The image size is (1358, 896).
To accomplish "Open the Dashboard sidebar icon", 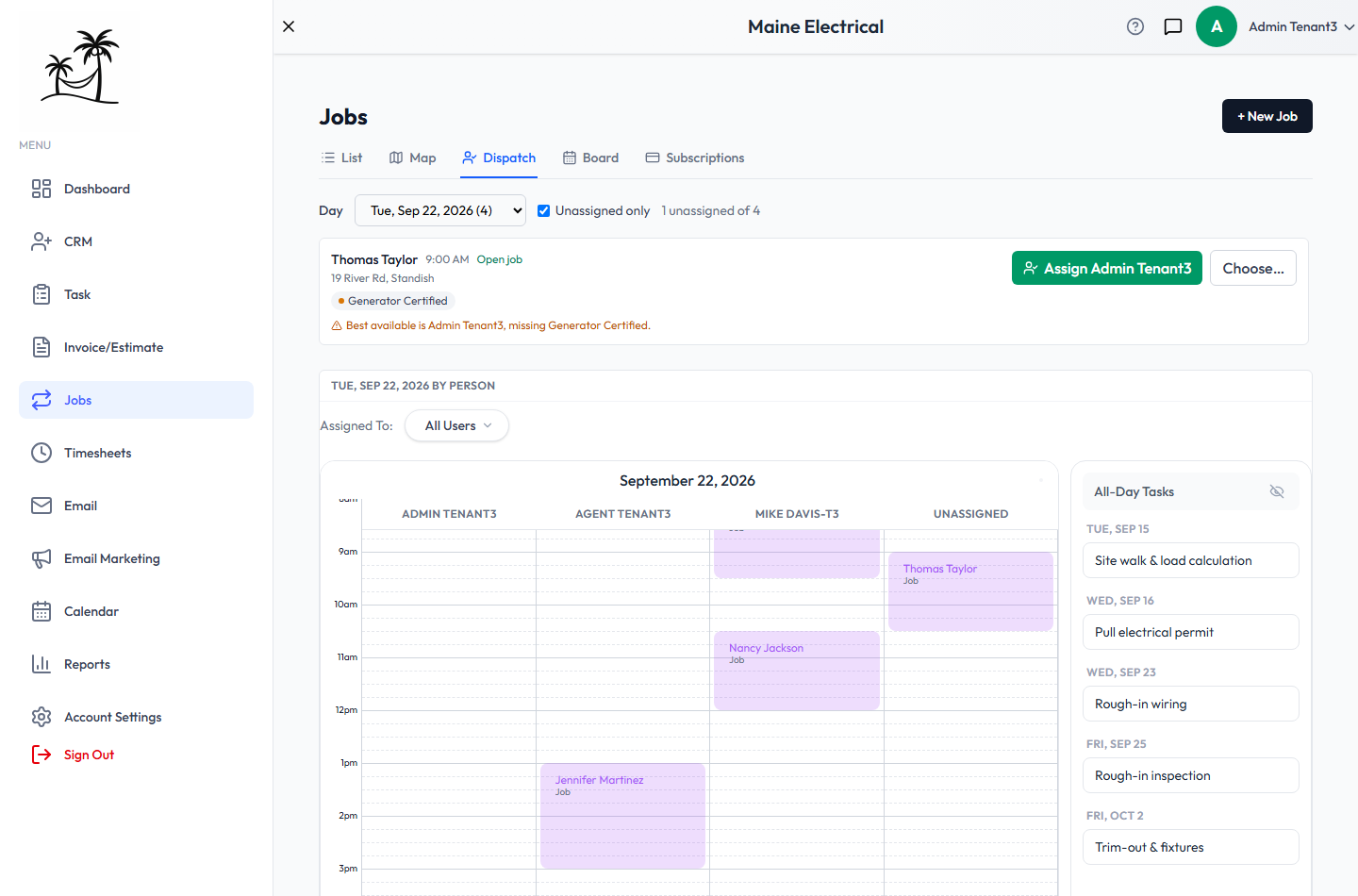I will pyautogui.click(x=41, y=189).
